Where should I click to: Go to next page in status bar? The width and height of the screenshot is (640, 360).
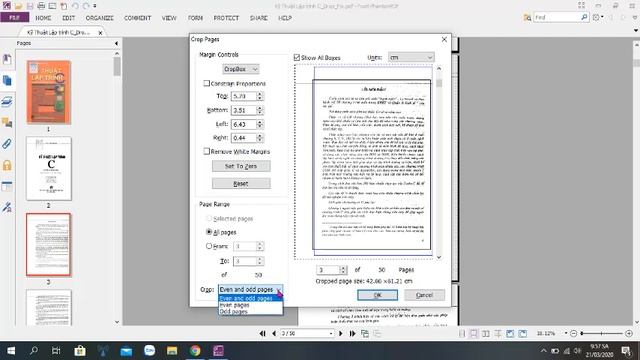pos(341,333)
